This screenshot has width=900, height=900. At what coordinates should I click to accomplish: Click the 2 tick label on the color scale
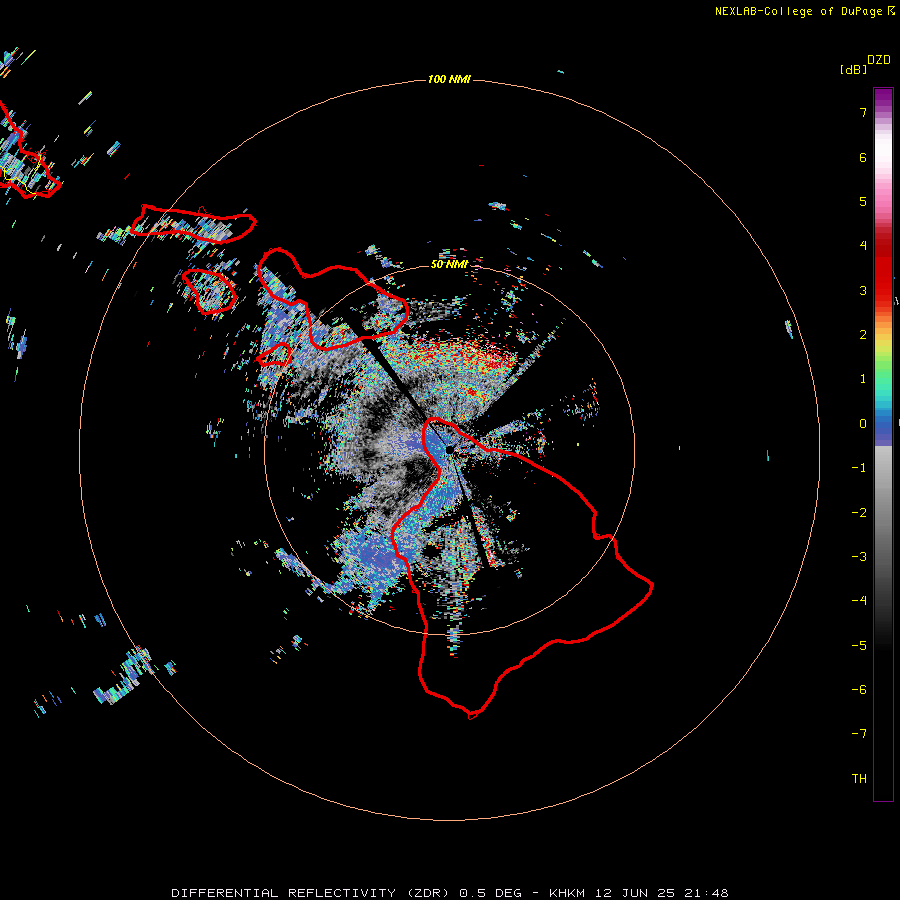863,335
